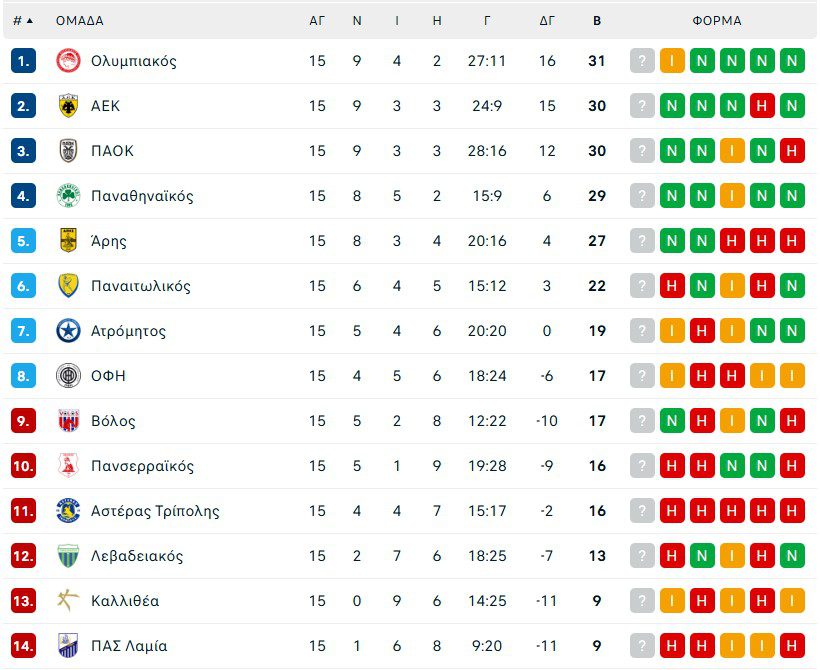820x670 pixels.
Task: Click the orange draw badge in Olympiacos form
Action: click(x=672, y=61)
